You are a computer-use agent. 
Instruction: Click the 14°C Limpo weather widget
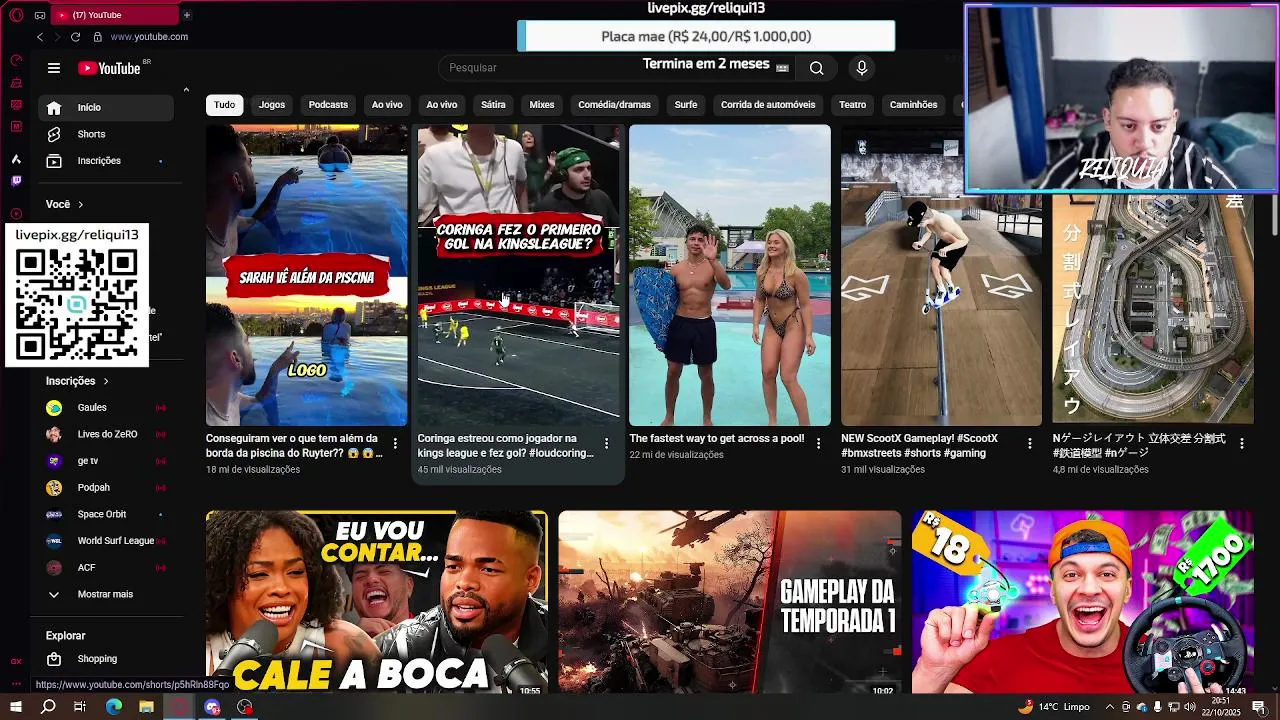(1054, 707)
